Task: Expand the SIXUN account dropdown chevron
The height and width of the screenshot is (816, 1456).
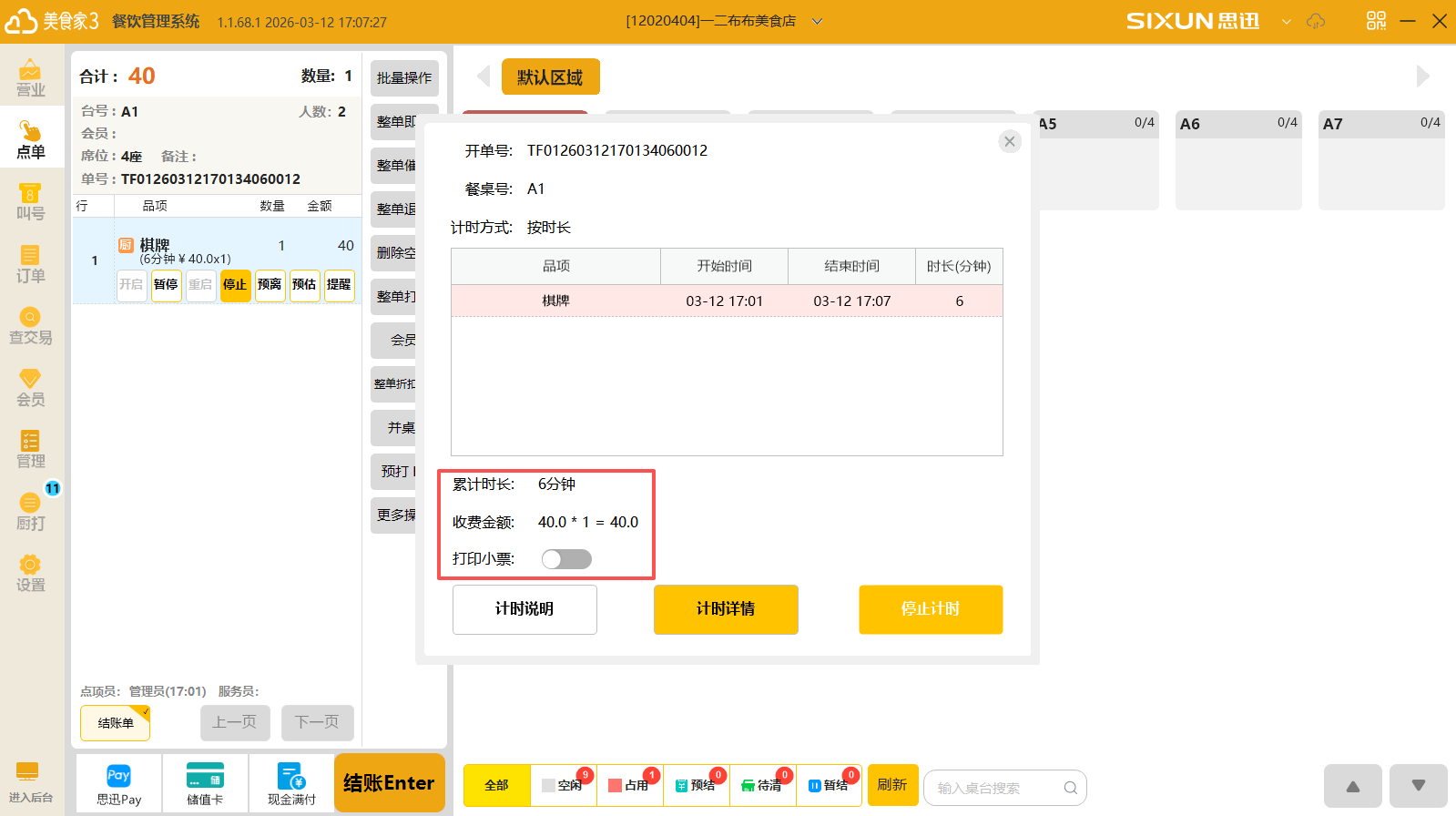Action: point(1286,22)
